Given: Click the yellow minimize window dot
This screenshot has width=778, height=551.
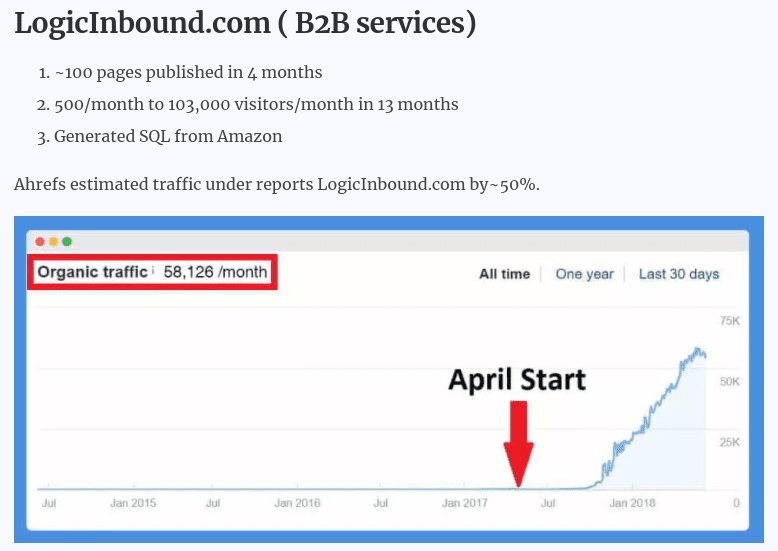Looking at the screenshot, I should pos(54,242).
